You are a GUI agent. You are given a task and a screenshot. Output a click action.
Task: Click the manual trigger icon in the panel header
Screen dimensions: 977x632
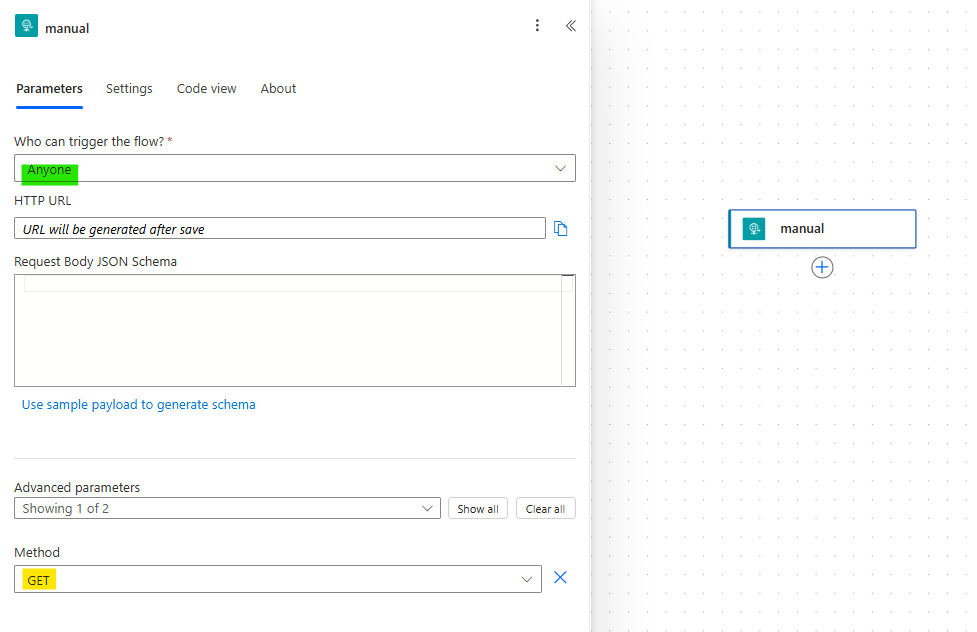point(26,25)
